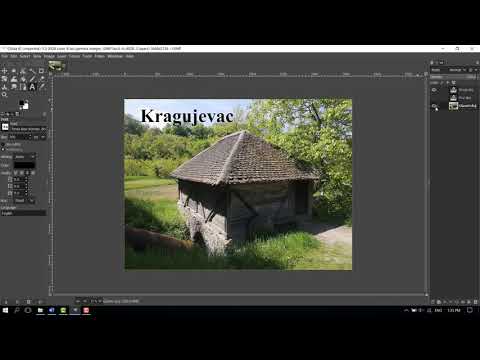Show the hidden middle layer via eye column
Viewport: 480px width, 360px height.
[434, 98]
